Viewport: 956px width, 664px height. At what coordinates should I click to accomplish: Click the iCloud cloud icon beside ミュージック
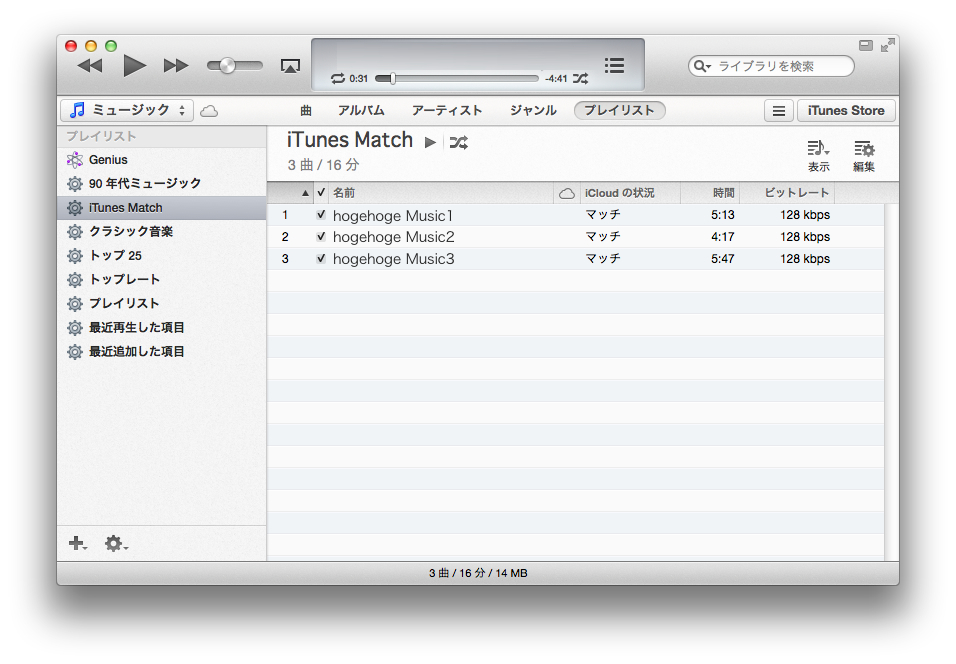point(209,111)
